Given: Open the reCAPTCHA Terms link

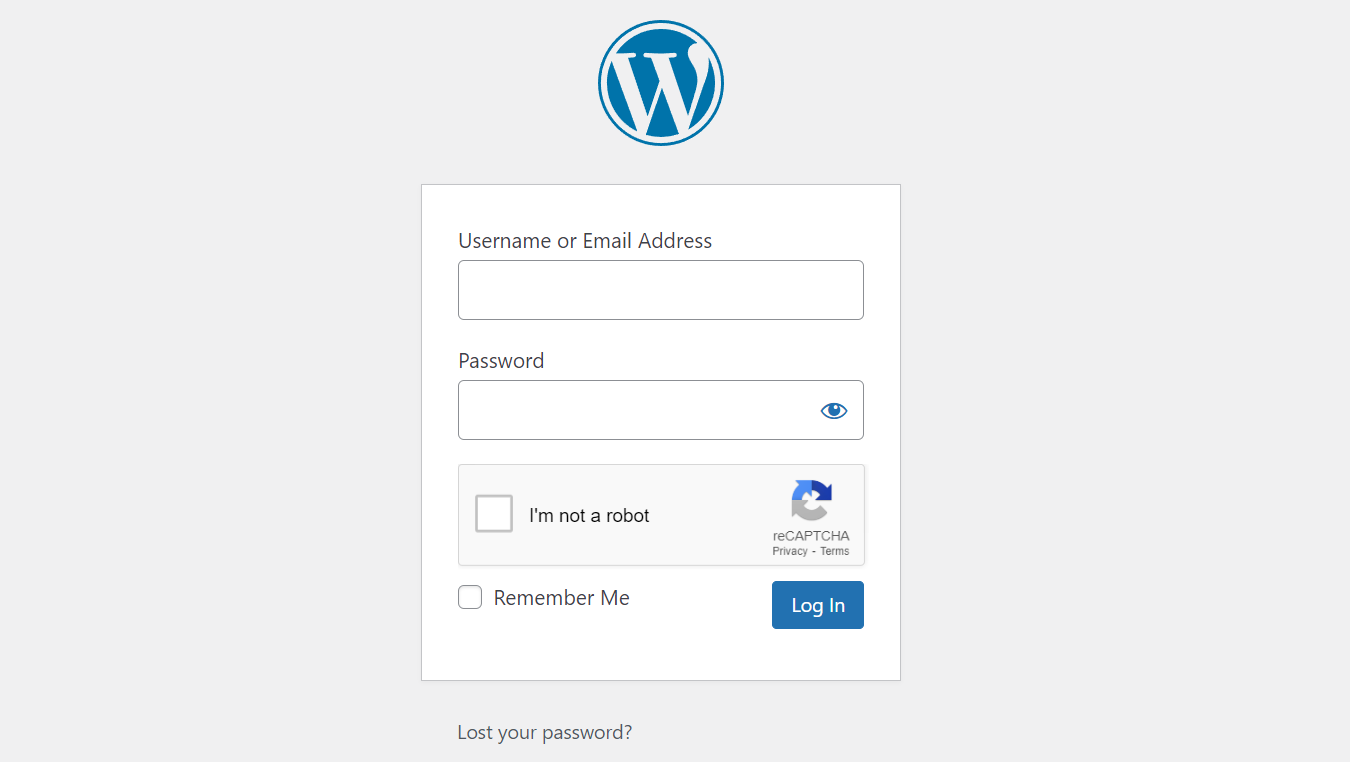Looking at the screenshot, I should click(834, 550).
